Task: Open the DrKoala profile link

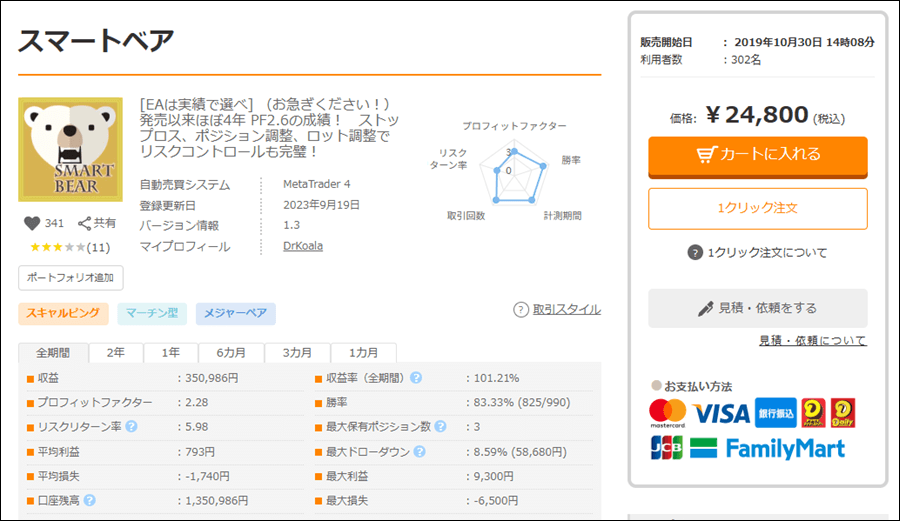Action: point(302,246)
